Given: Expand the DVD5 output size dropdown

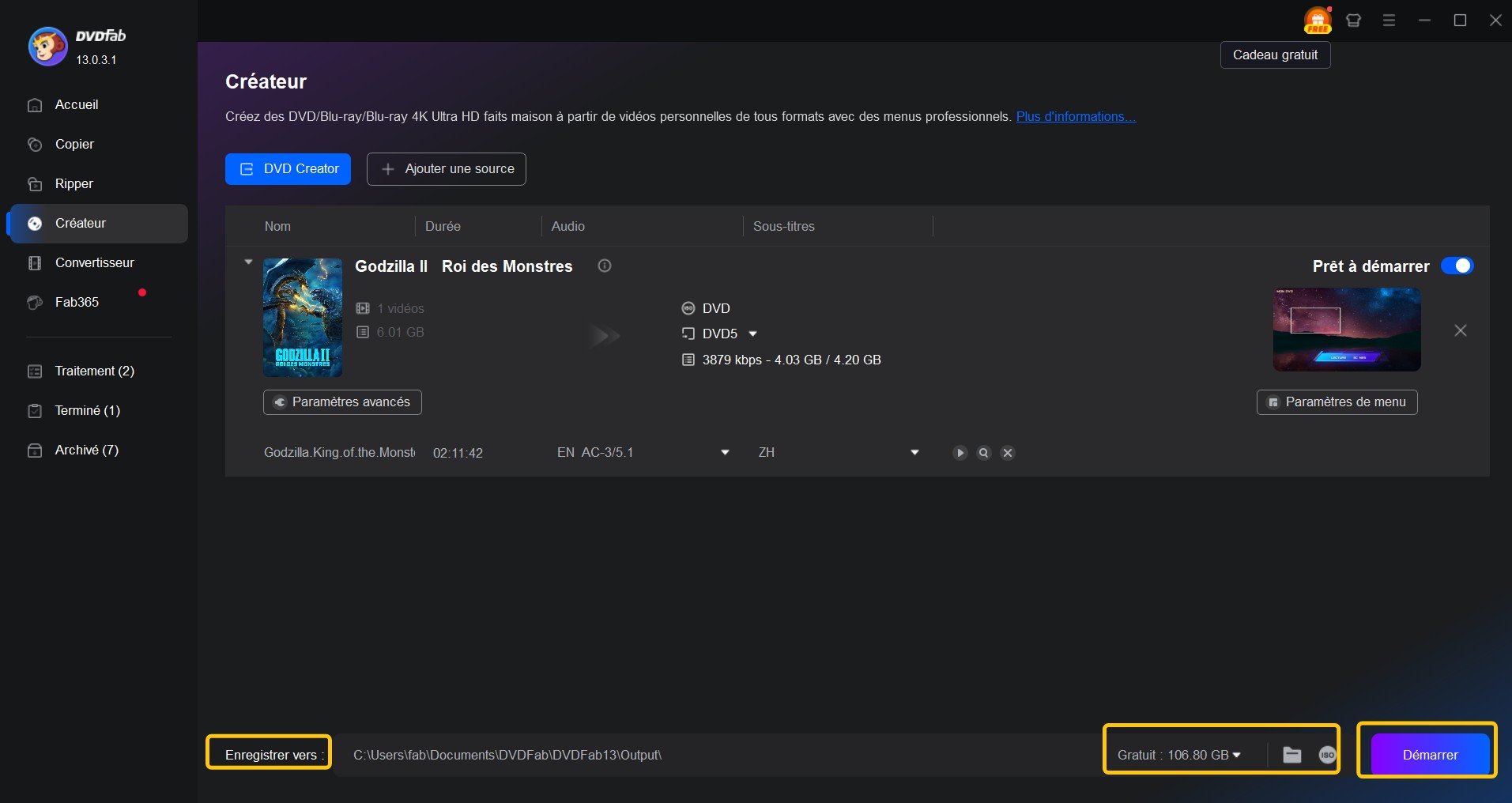Looking at the screenshot, I should pyautogui.click(x=752, y=334).
